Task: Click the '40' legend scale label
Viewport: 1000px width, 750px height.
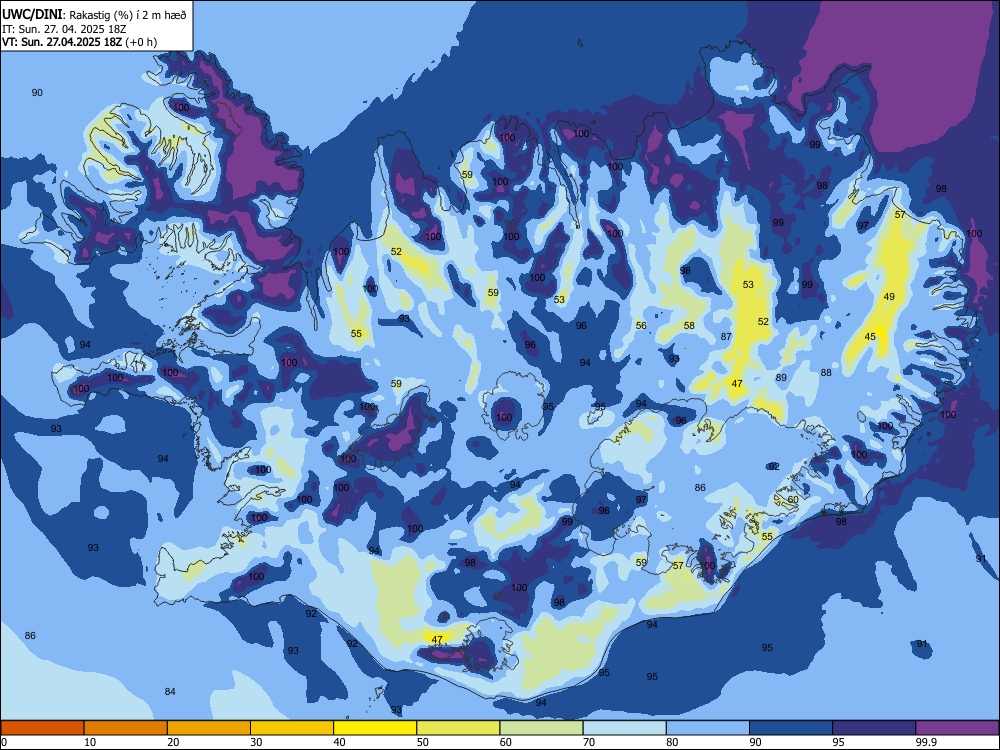Action: point(340,742)
